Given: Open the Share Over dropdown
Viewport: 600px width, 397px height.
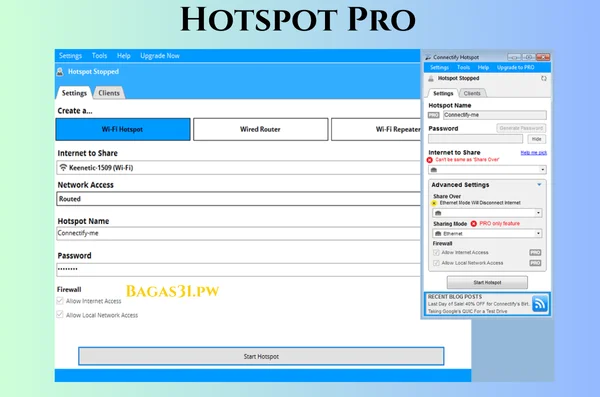Looking at the screenshot, I should 487,213.
